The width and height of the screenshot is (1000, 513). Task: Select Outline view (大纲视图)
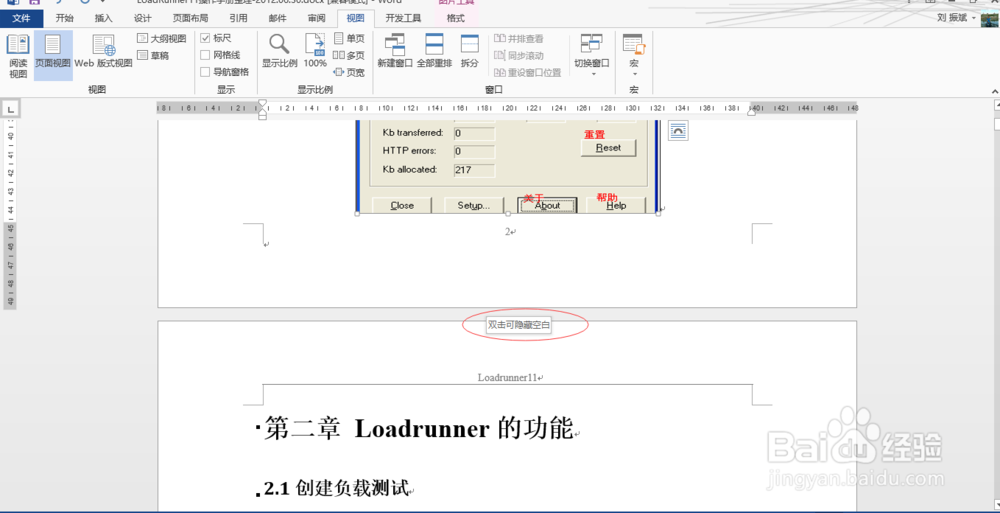point(162,39)
